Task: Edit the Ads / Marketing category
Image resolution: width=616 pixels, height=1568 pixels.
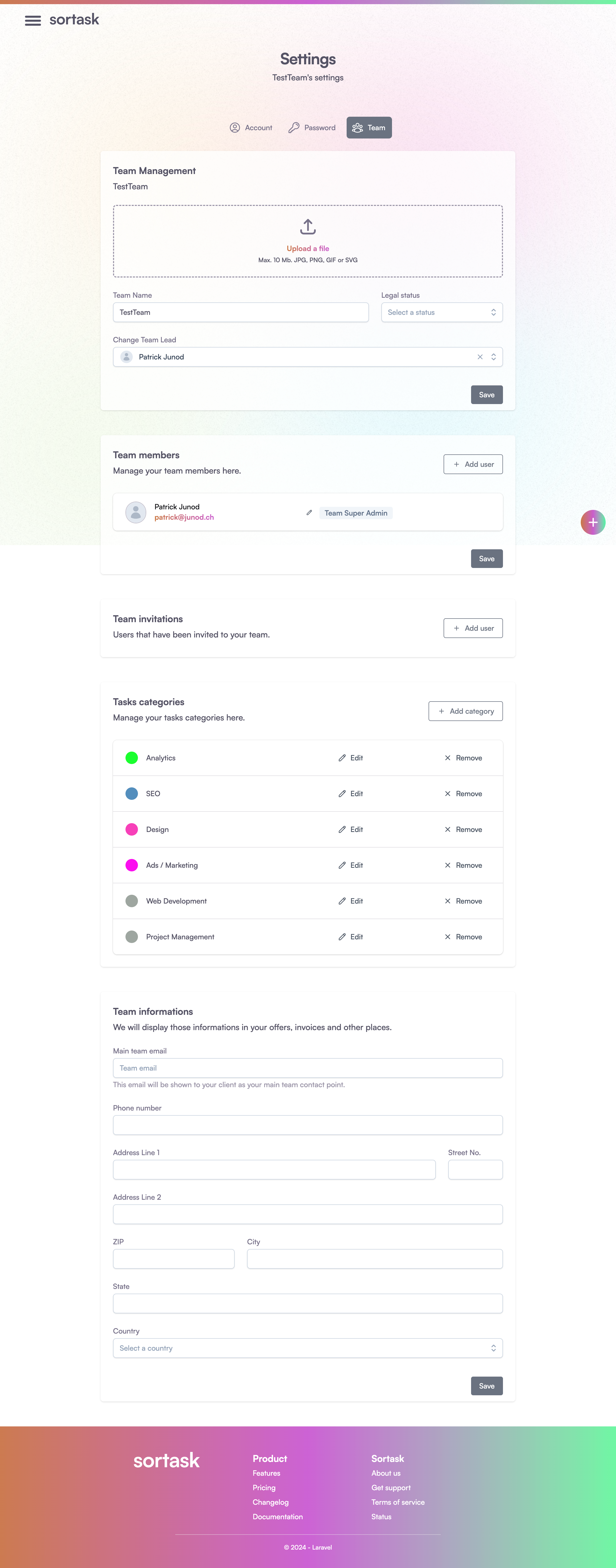Action: click(x=351, y=865)
